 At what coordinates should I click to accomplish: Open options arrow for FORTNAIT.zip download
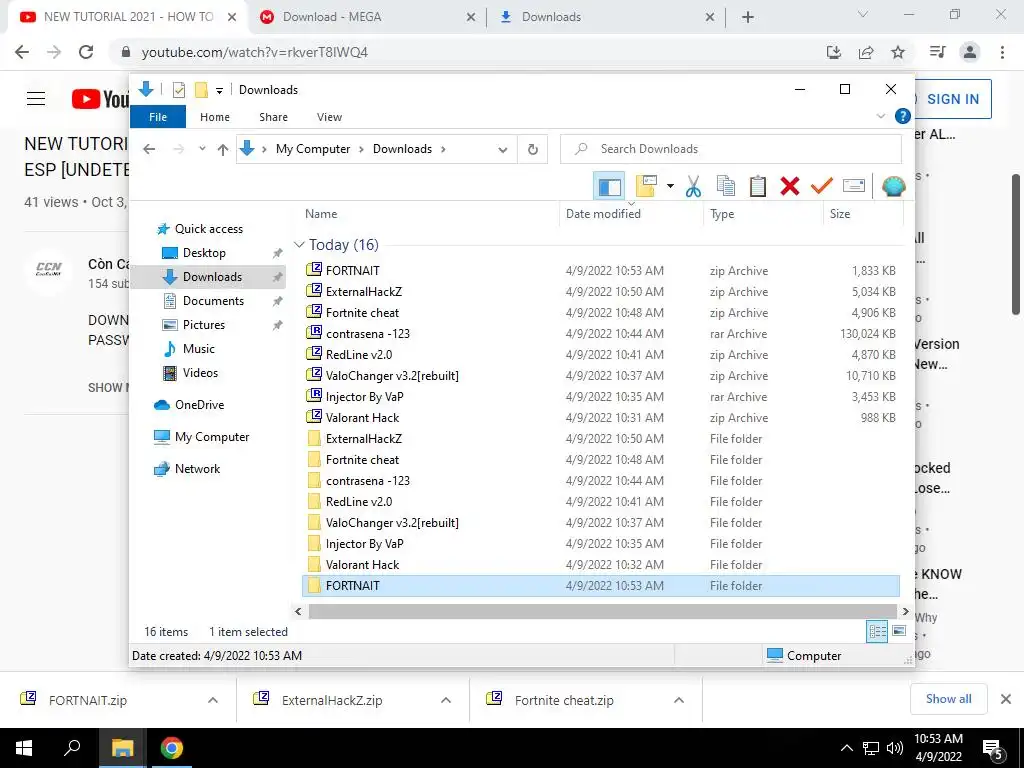click(213, 700)
